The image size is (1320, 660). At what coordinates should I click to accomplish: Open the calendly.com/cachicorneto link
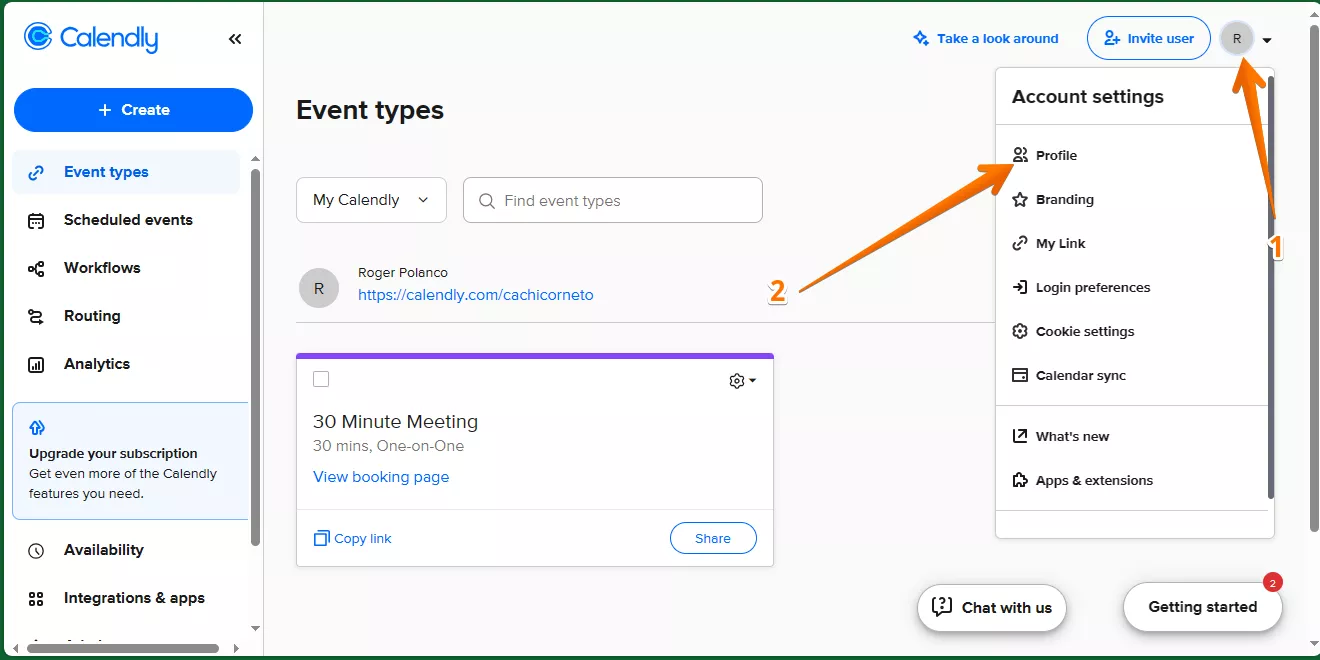tap(476, 295)
